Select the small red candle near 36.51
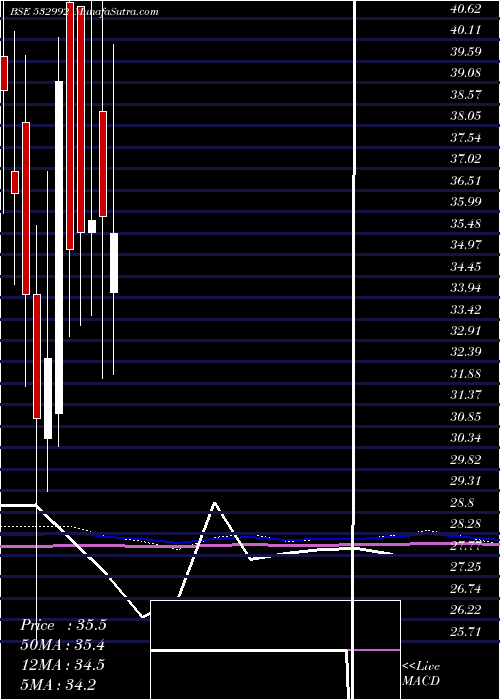 pyautogui.click(x=15, y=182)
